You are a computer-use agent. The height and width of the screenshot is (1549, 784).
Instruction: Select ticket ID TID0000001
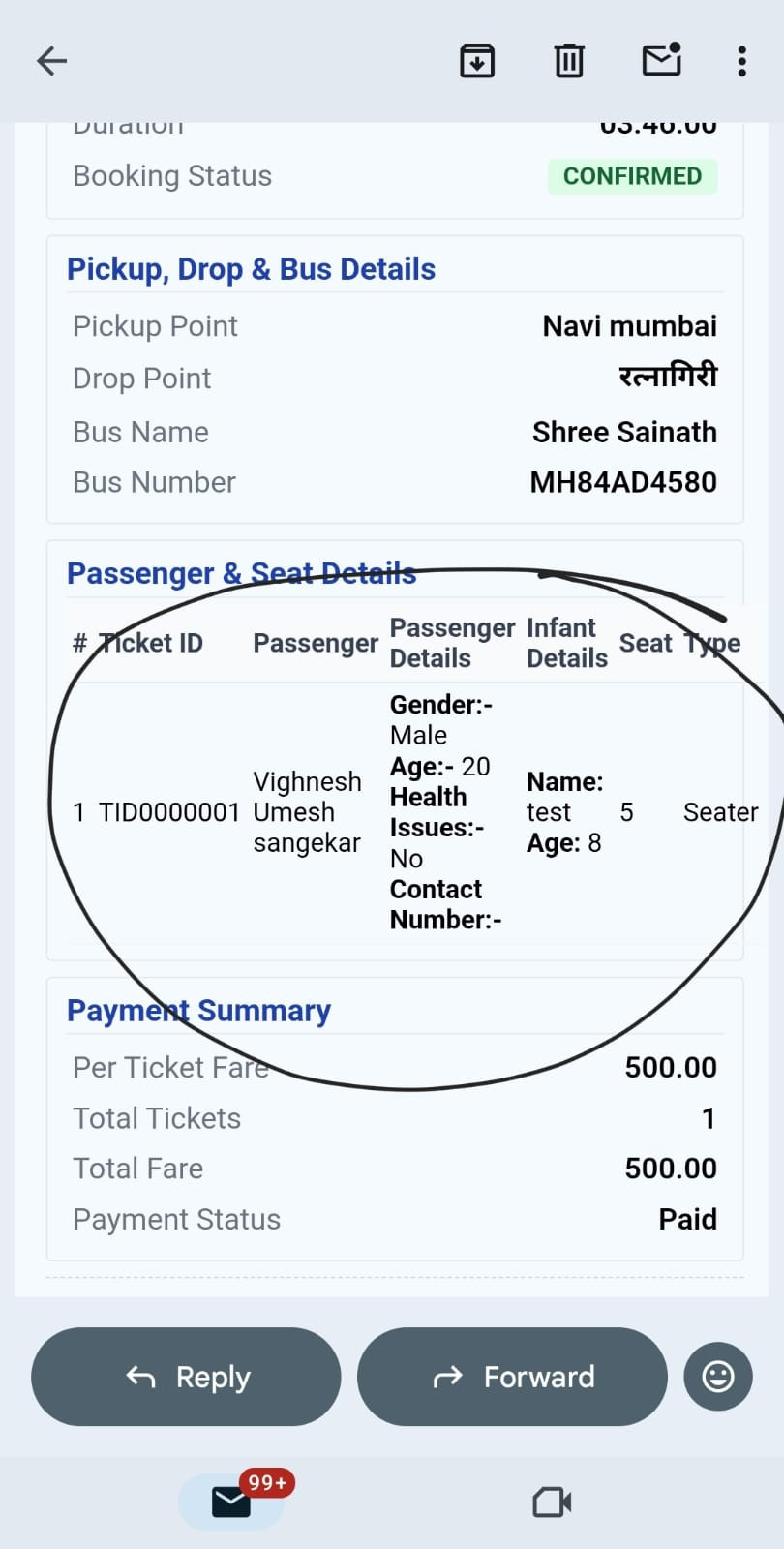[x=169, y=812]
